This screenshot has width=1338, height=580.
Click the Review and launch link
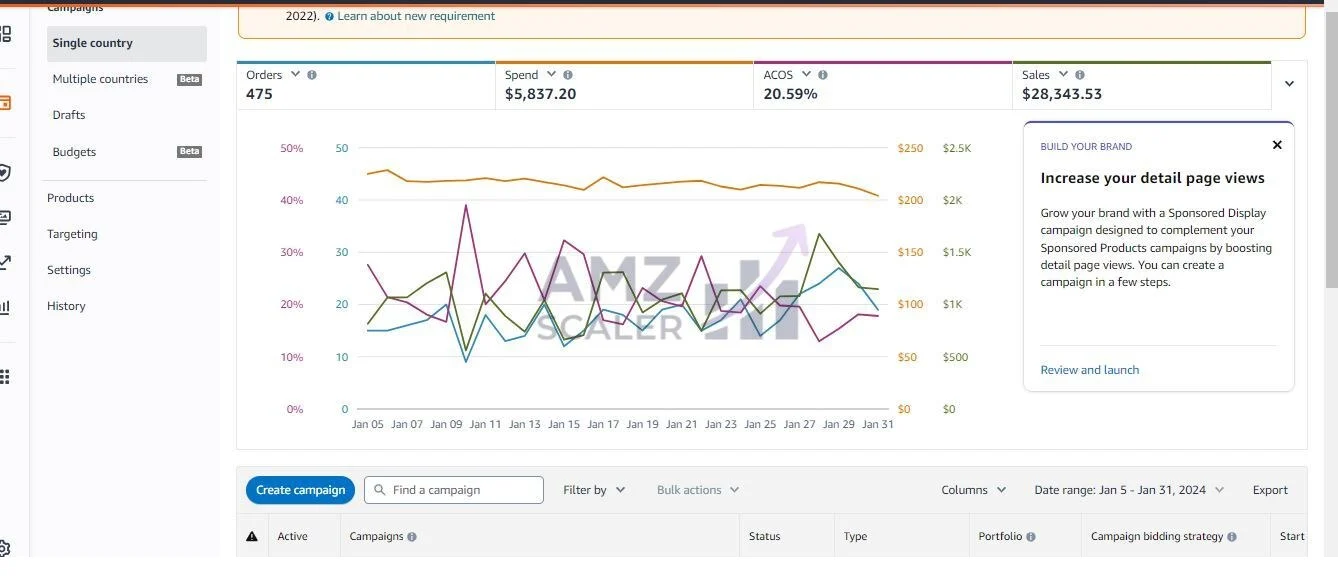coord(1090,370)
